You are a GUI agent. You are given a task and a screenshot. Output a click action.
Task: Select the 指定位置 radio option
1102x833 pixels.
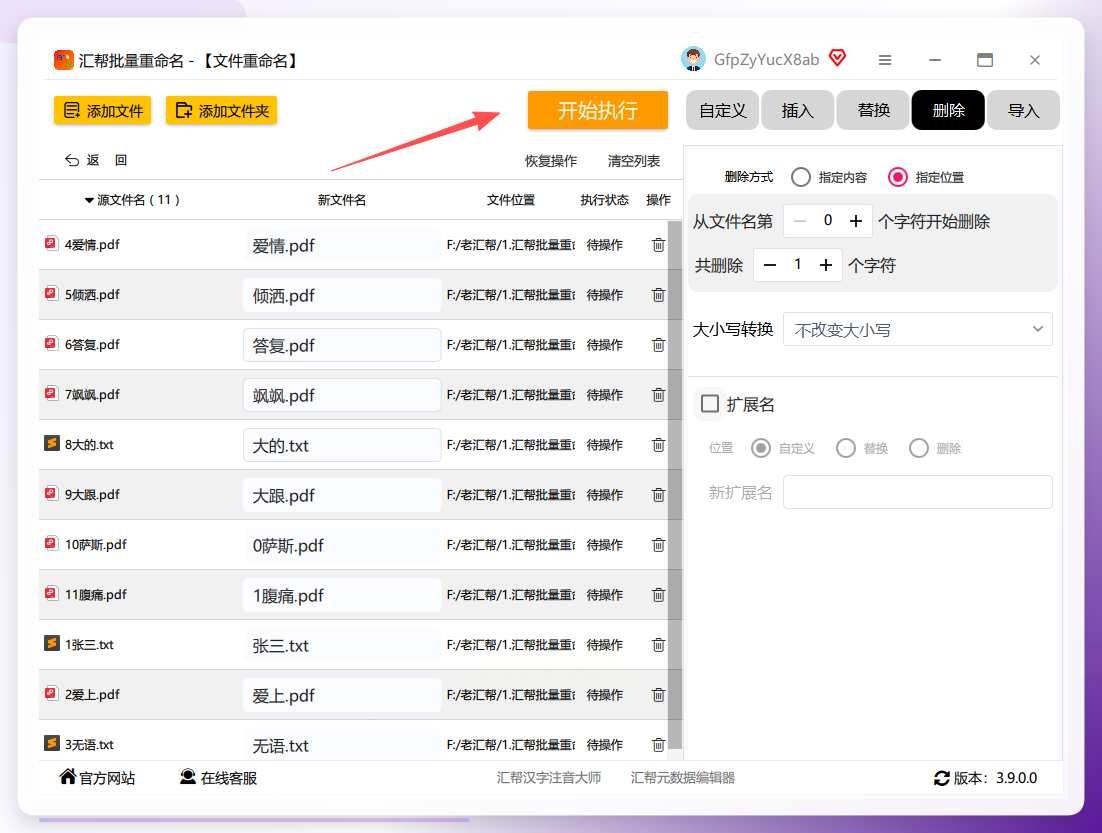[897, 177]
